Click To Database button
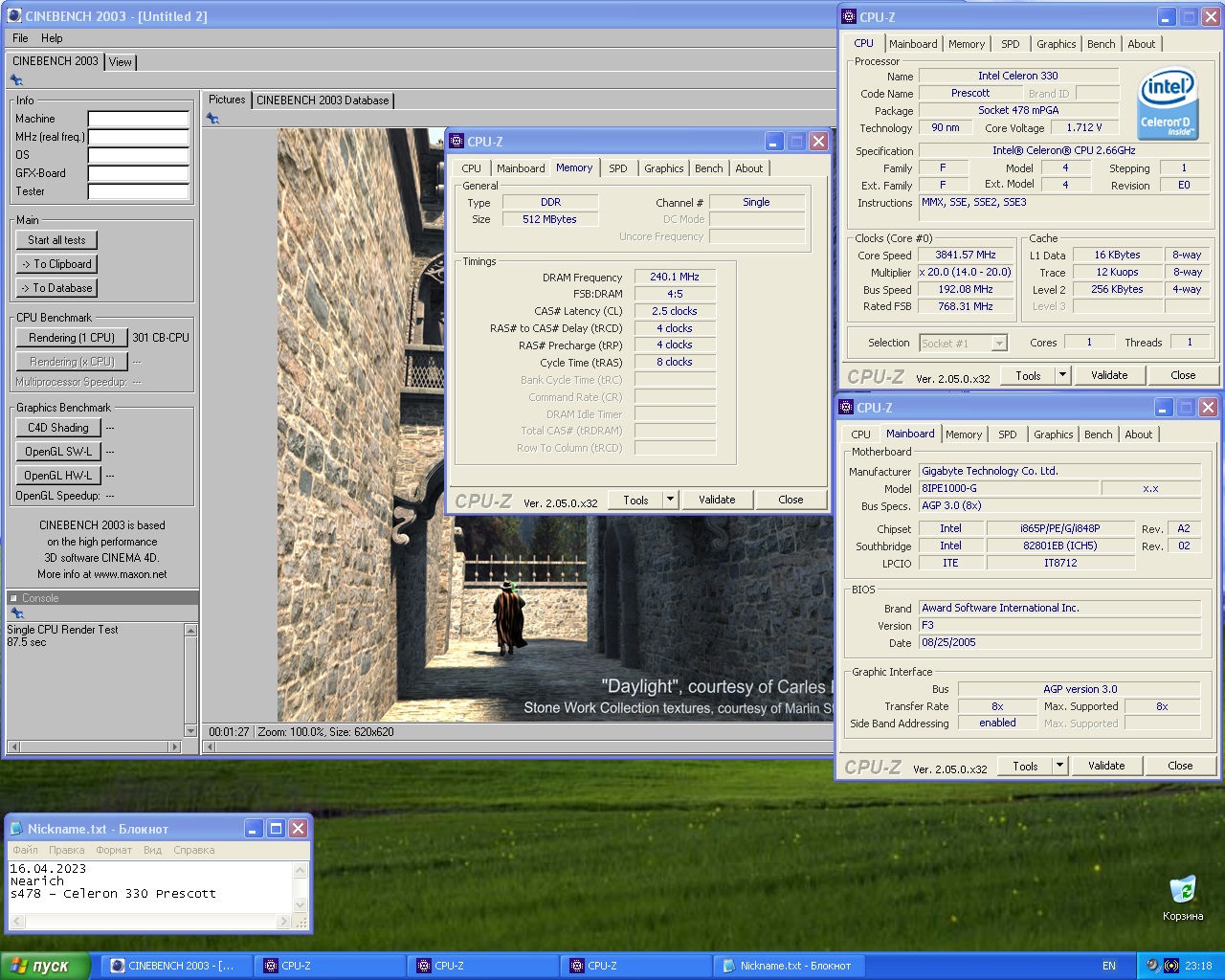The height and width of the screenshot is (980, 1225). point(56,288)
